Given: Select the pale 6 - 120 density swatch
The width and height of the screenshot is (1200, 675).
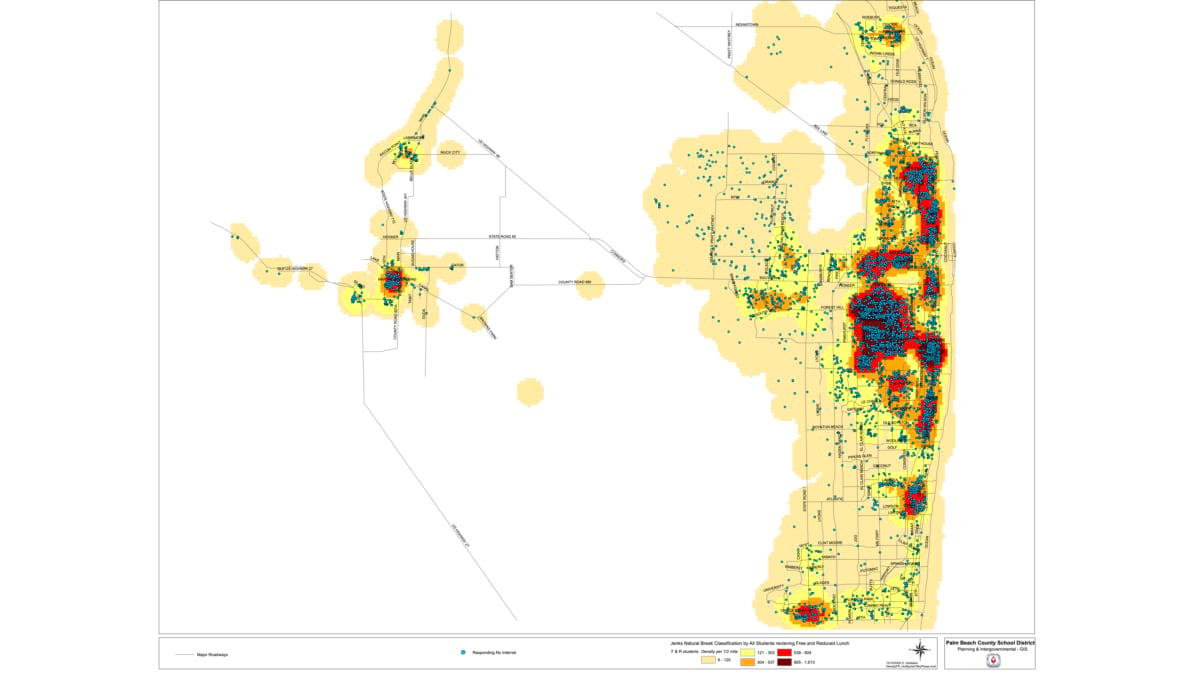Looking at the screenshot, I should 708,660.
